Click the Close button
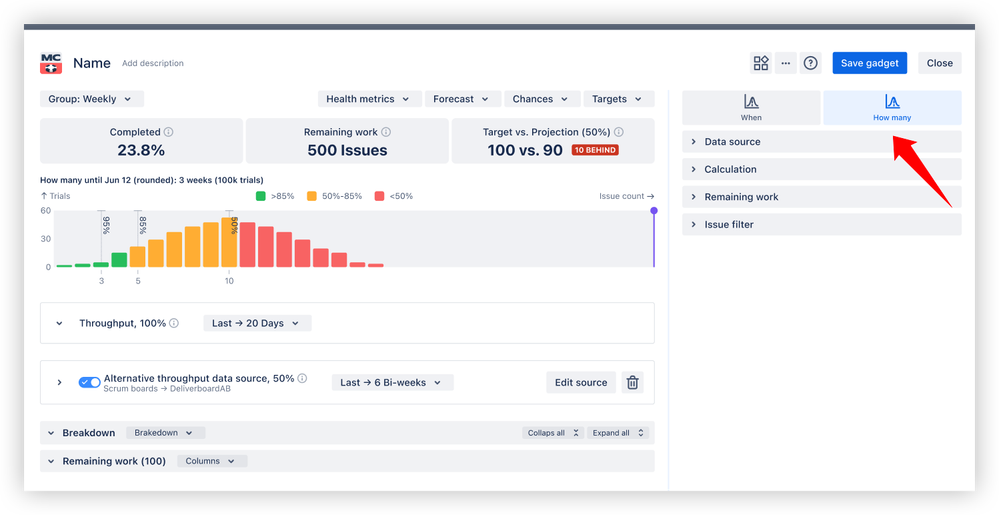Image resolution: width=999 pixels, height=515 pixels. pyautogui.click(x=940, y=63)
